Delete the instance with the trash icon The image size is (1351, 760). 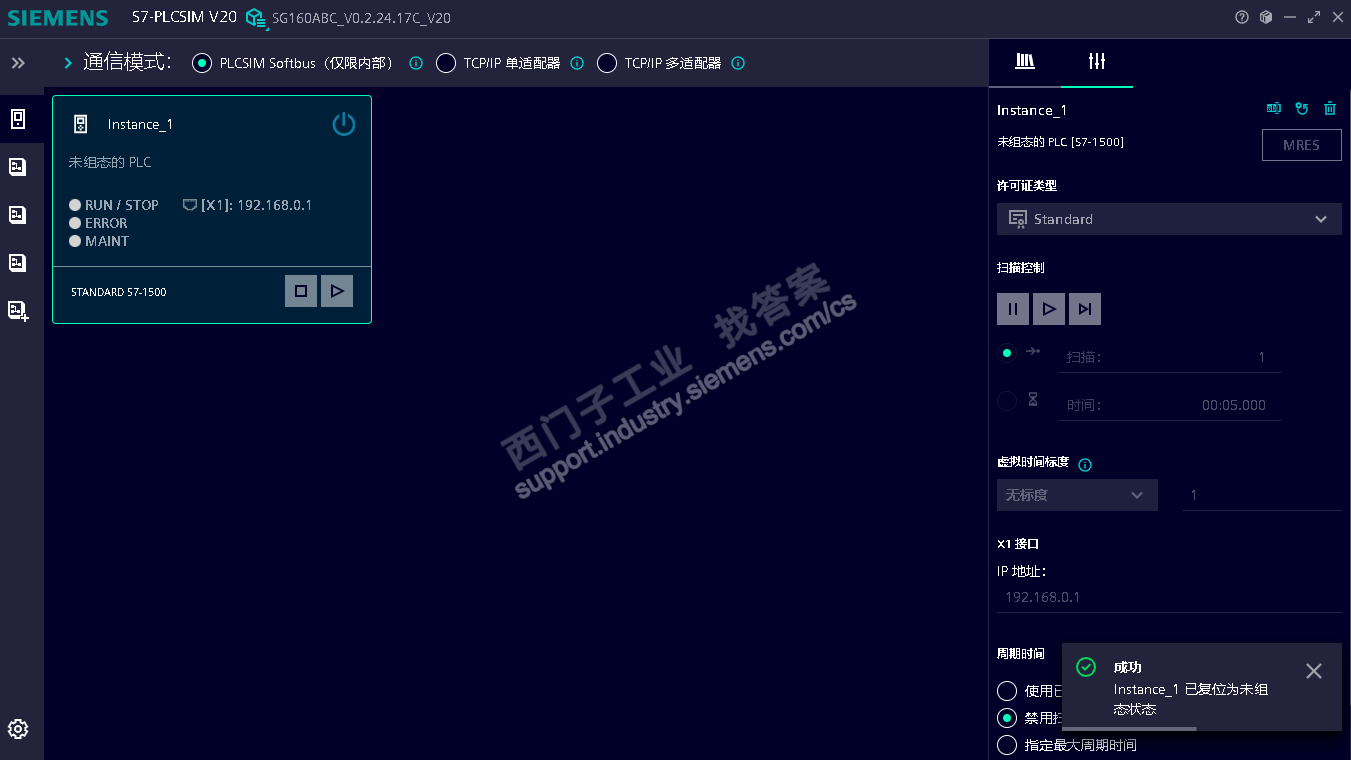[1330, 109]
